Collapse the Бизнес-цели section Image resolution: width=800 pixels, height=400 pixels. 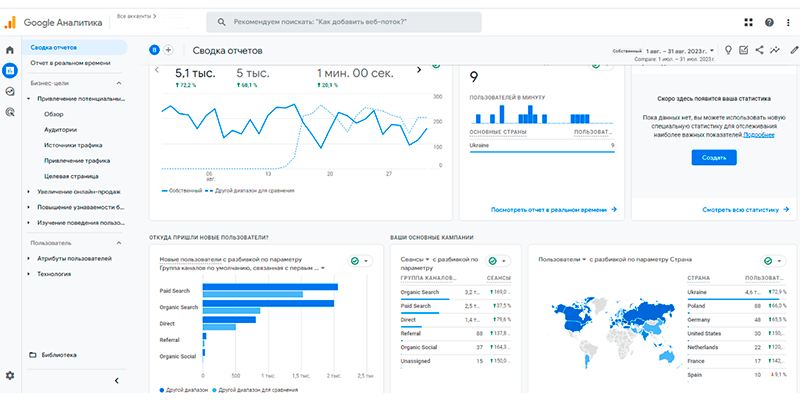coord(119,83)
